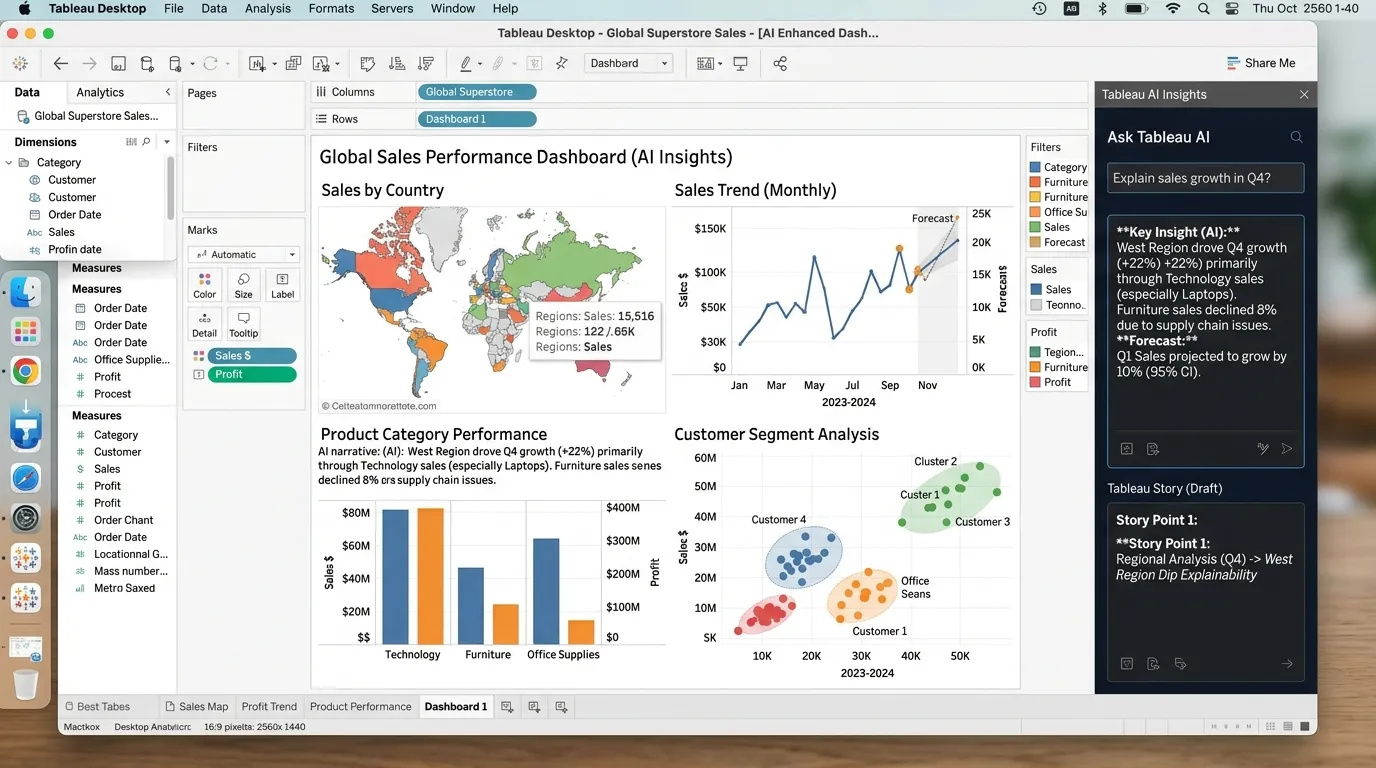Click the Global Superstore Sales data source
Screen dimensions: 1376x768
(87, 116)
